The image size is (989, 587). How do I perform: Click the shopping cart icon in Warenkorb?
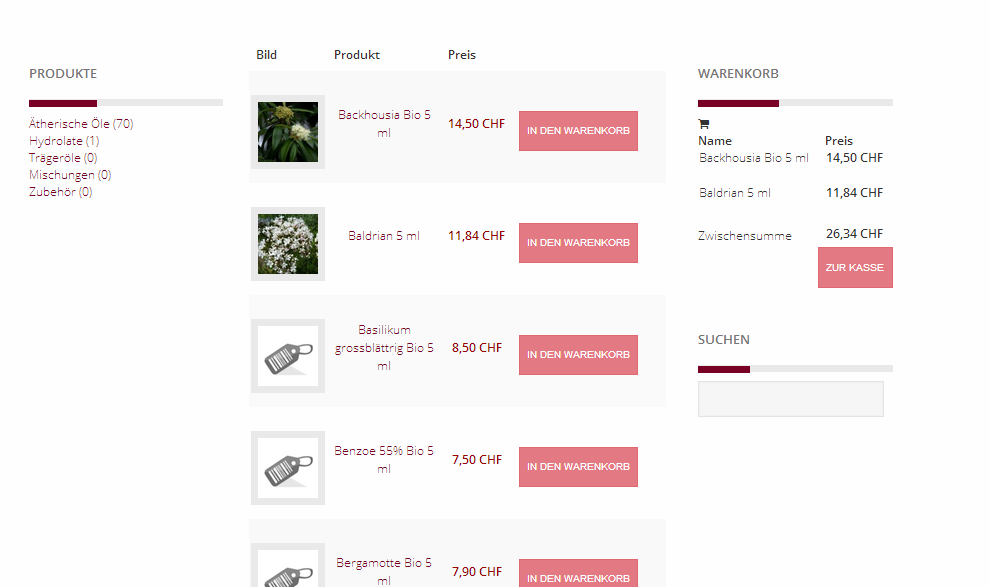coord(703,124)
